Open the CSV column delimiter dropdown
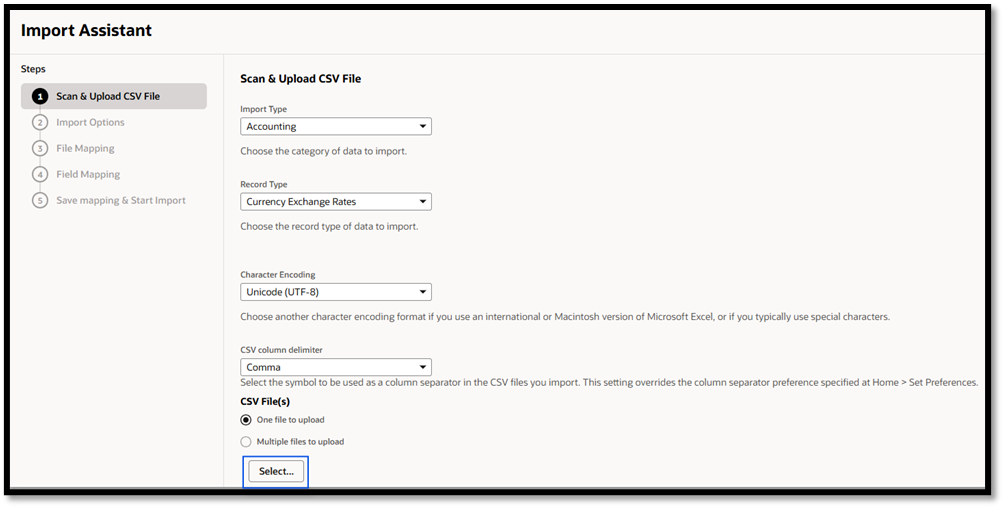 pyautogui.click(x=336, y=368)
